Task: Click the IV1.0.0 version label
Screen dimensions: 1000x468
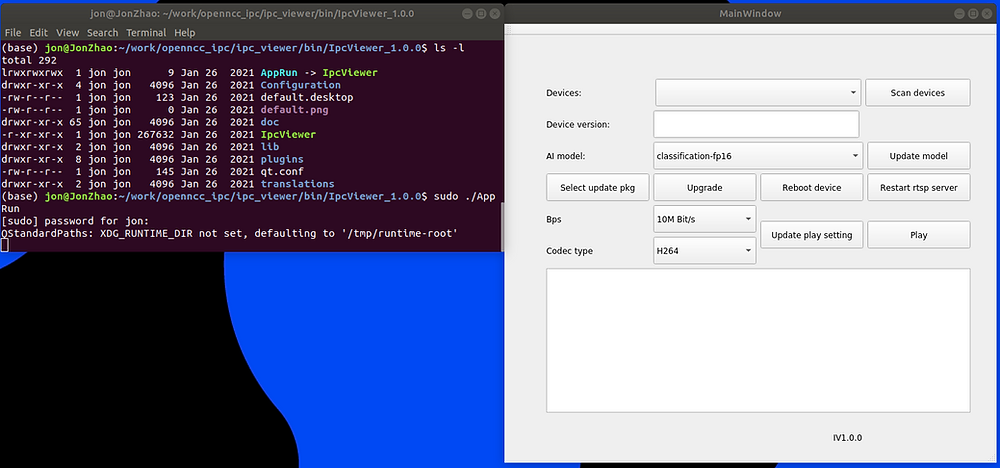Action: coord(847,437)
